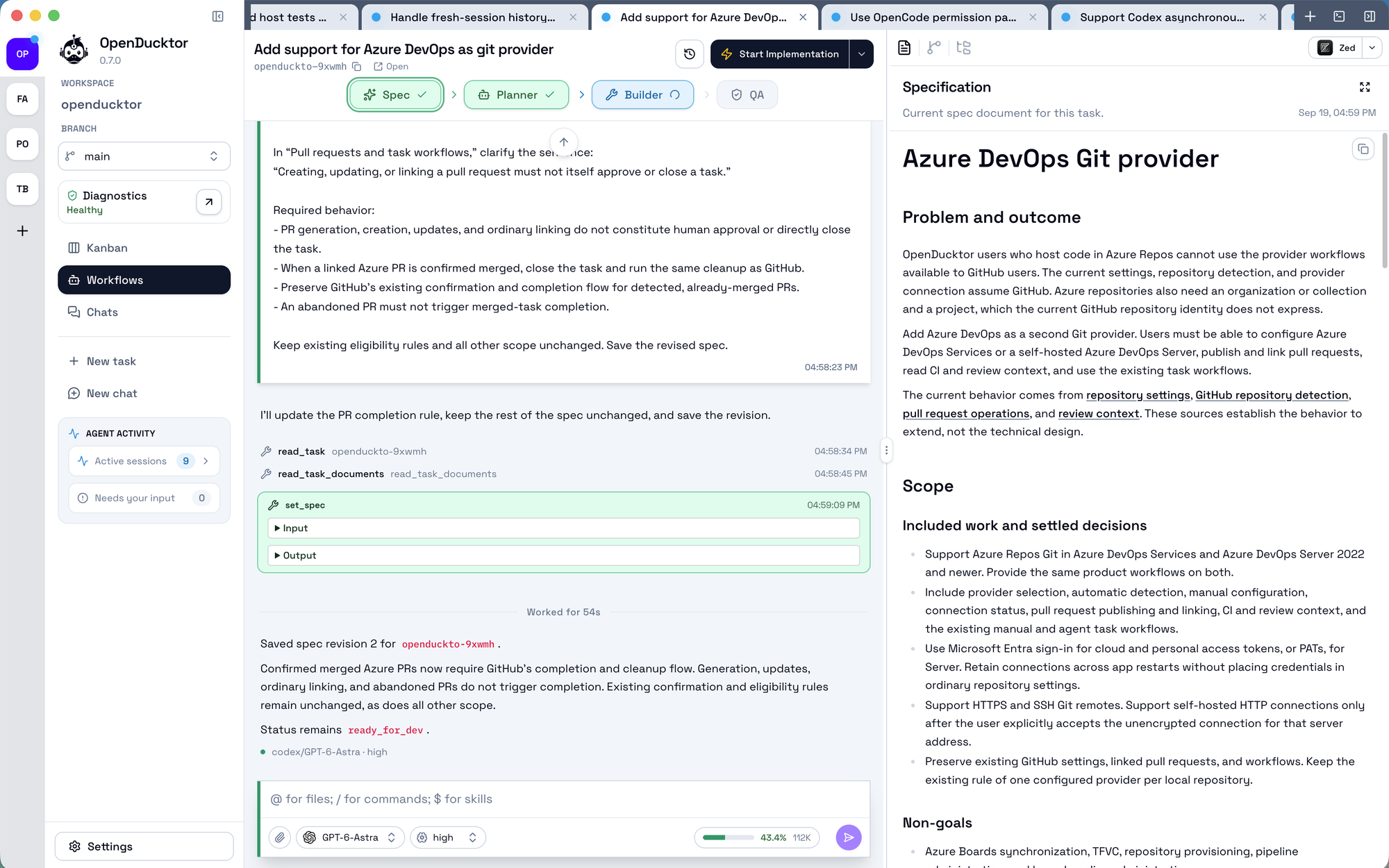Open the 'pull request operations' link
The width and height of the screenshot is (1389, 868).
[966, 413]
